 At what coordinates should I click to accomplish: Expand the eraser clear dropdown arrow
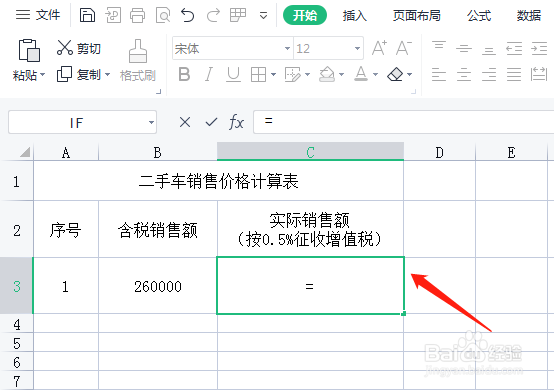tap(409, 75)
